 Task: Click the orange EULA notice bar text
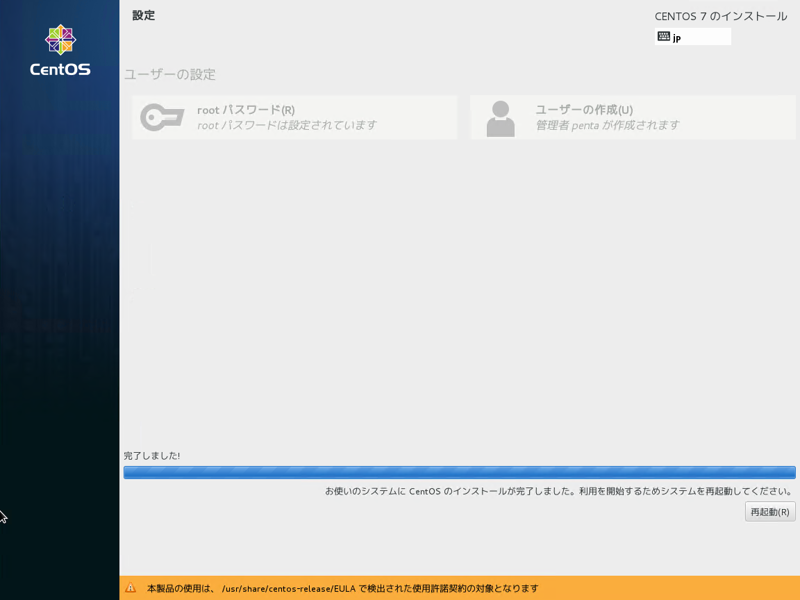pos(343,588)
